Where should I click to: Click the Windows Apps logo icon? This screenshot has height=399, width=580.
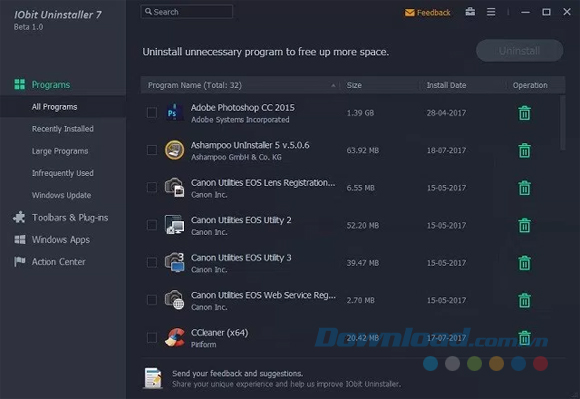[20, 239]
